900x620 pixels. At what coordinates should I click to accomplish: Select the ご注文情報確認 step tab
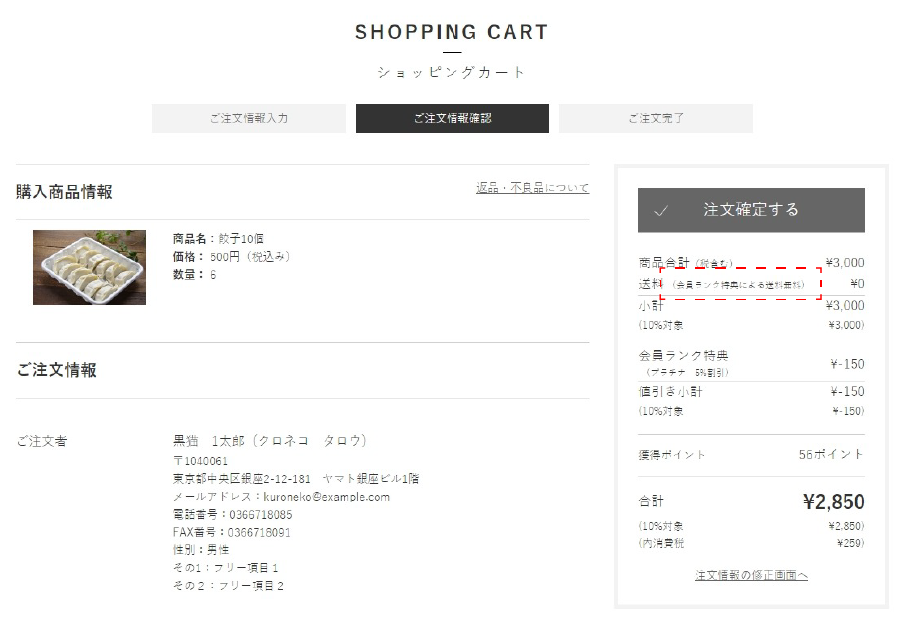pyautogui.click(x=452, y=118)
